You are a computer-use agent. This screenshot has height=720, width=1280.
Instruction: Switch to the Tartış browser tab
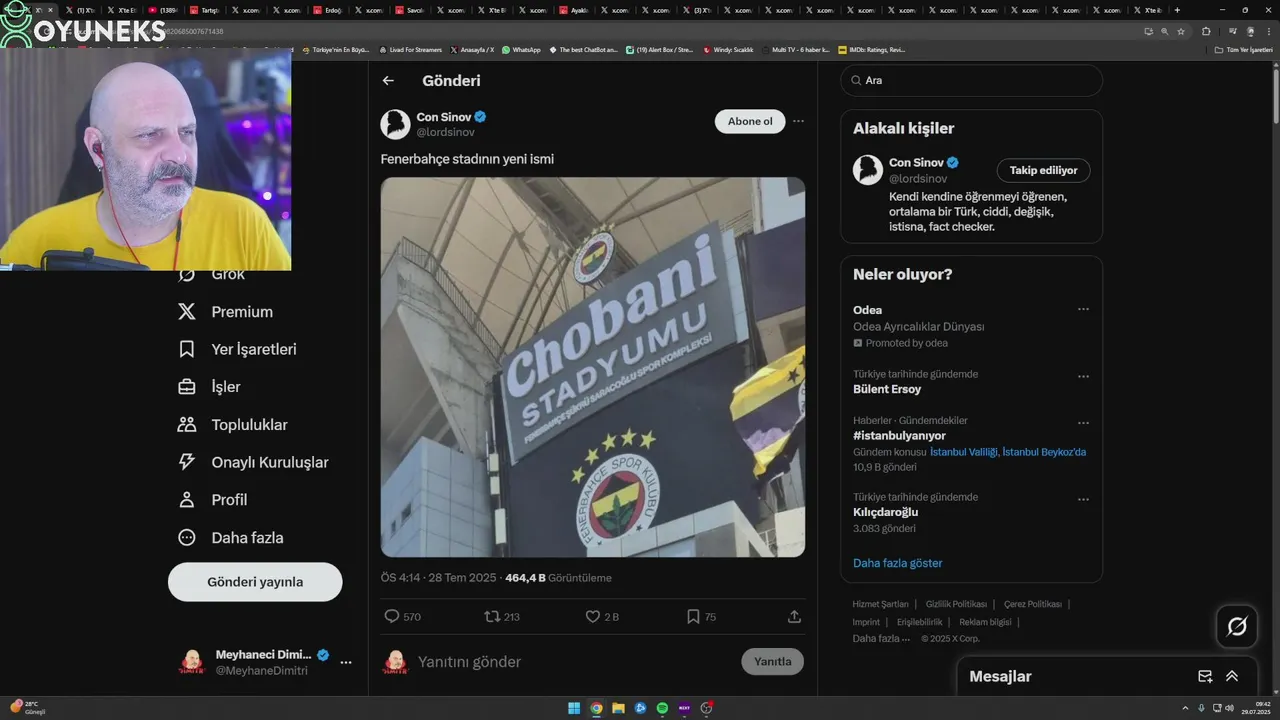click(x=204, y=10)
